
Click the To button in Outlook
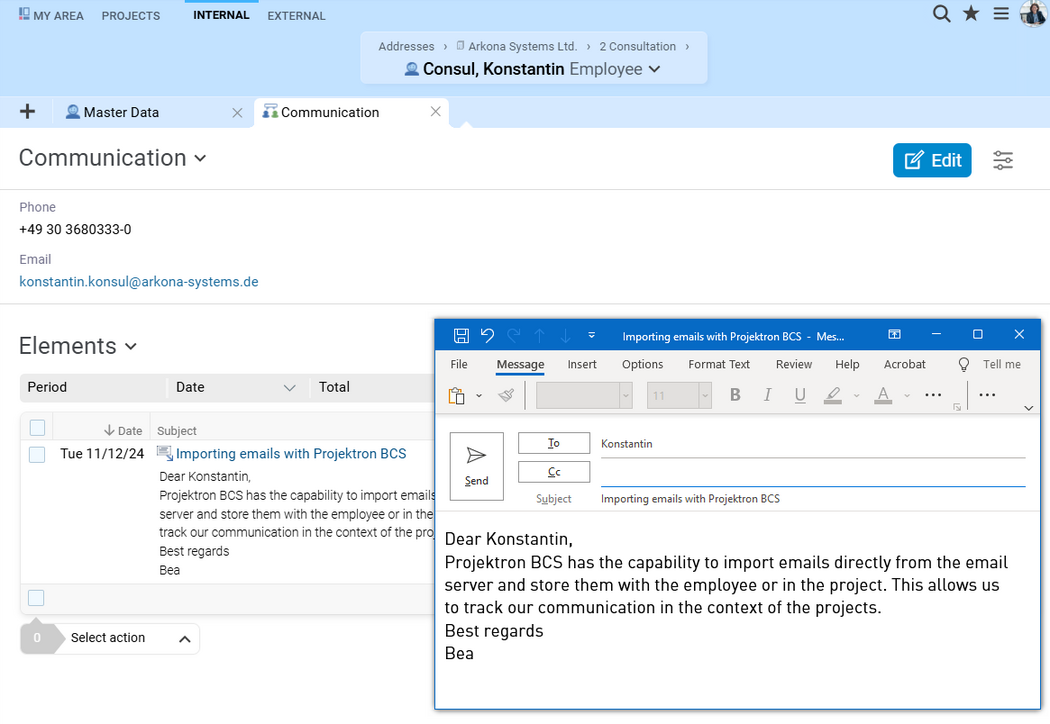pyautogui.click(x=554, y=443)
